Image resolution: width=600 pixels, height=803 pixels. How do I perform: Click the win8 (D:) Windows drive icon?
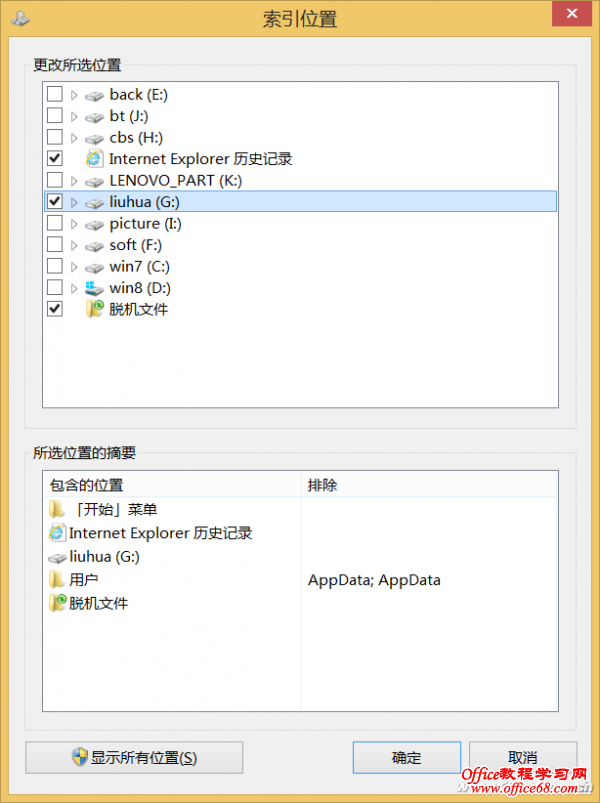(x=94, y=288)
